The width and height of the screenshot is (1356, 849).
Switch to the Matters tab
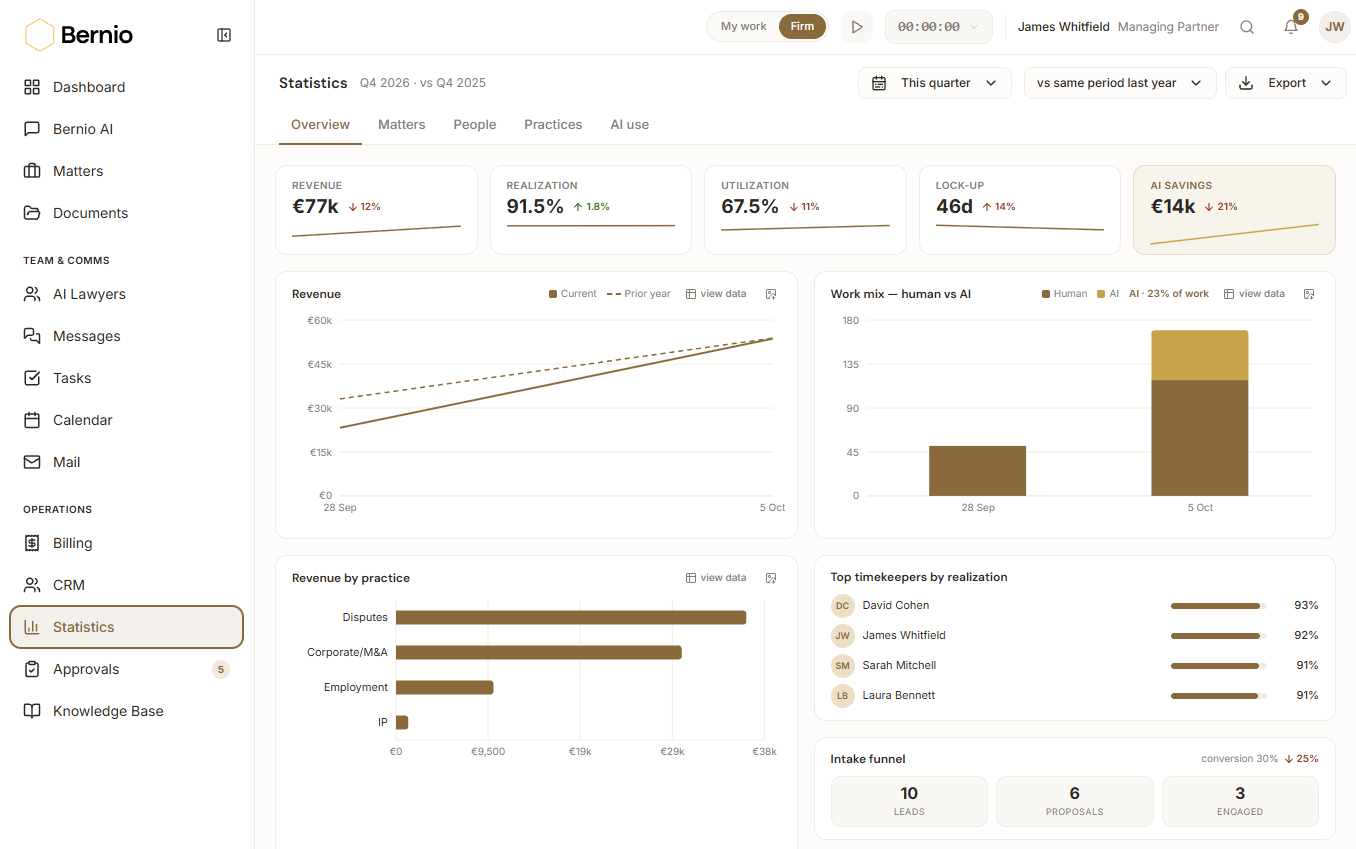point(401,125)
